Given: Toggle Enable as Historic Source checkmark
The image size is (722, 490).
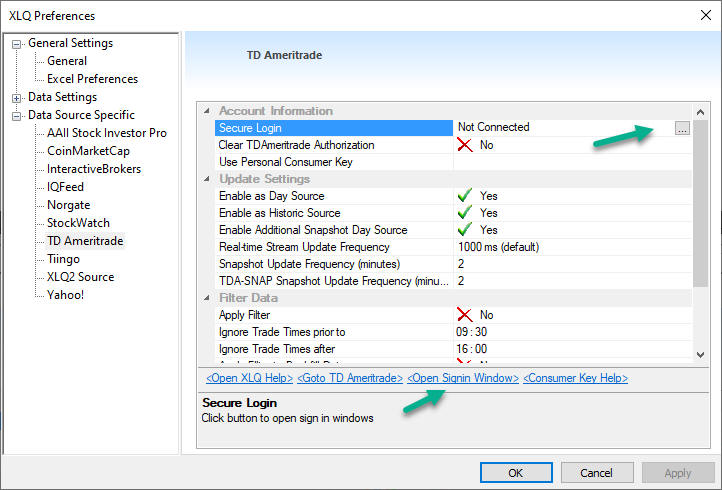Looking at the screenshot, I should [x=465, y=213].
